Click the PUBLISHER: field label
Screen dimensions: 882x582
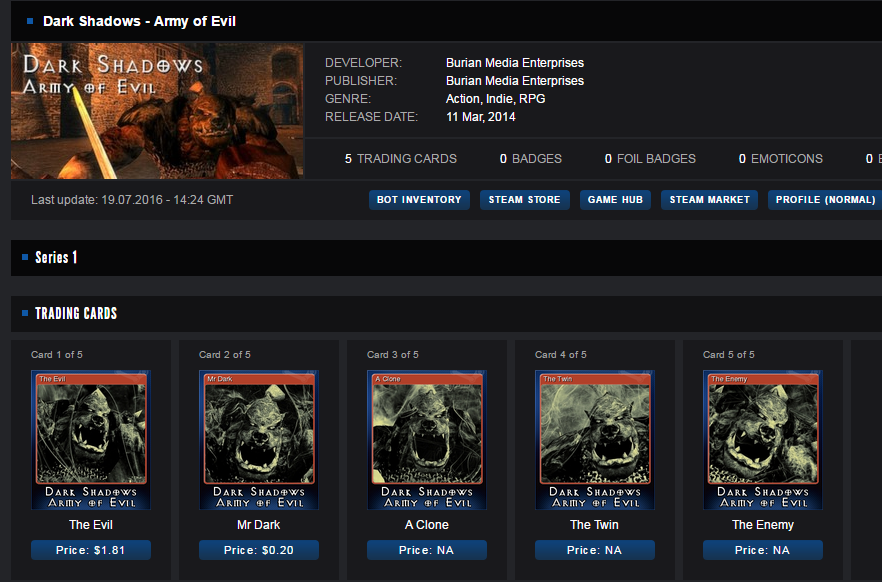point(361,81)
